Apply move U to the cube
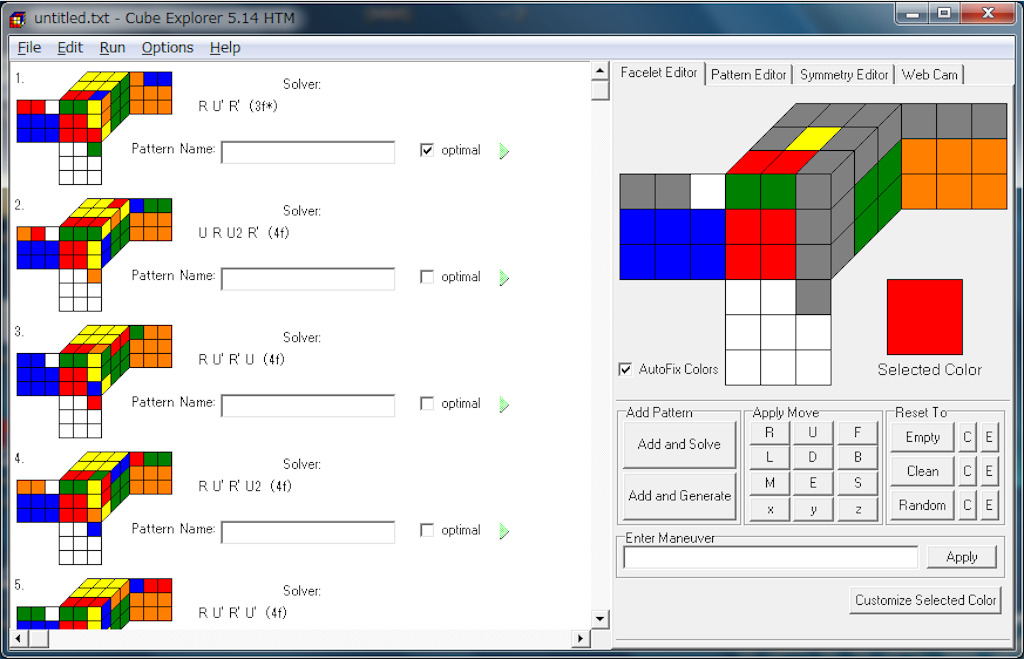 click(812, 432)
